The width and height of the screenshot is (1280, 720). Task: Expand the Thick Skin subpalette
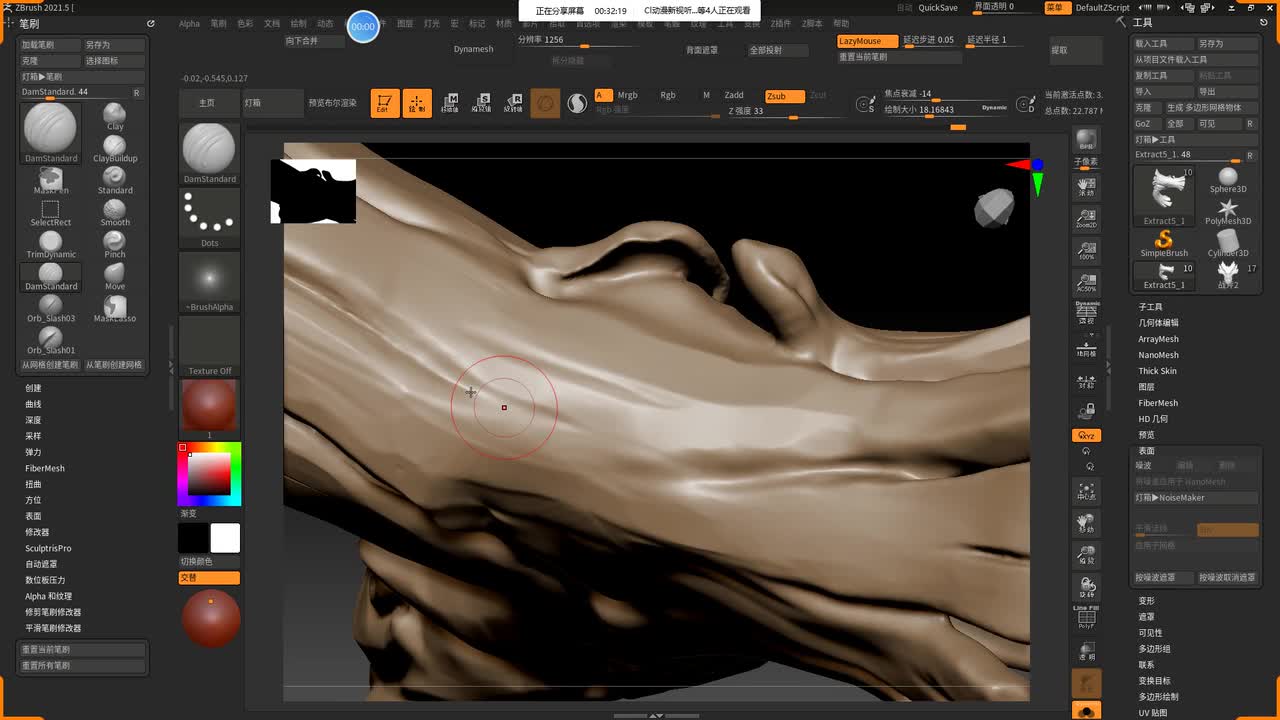click(x=1157, y=371)
